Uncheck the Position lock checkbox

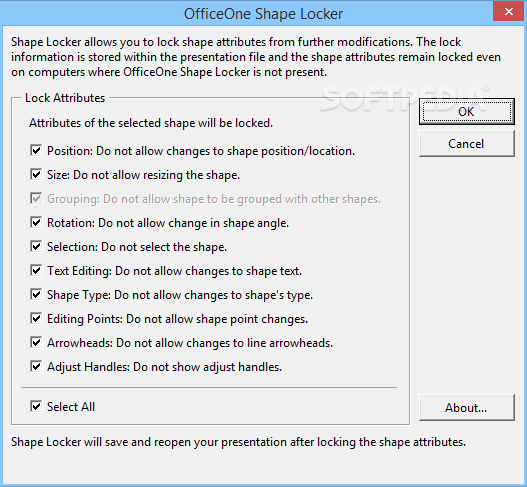click(36, 150)
